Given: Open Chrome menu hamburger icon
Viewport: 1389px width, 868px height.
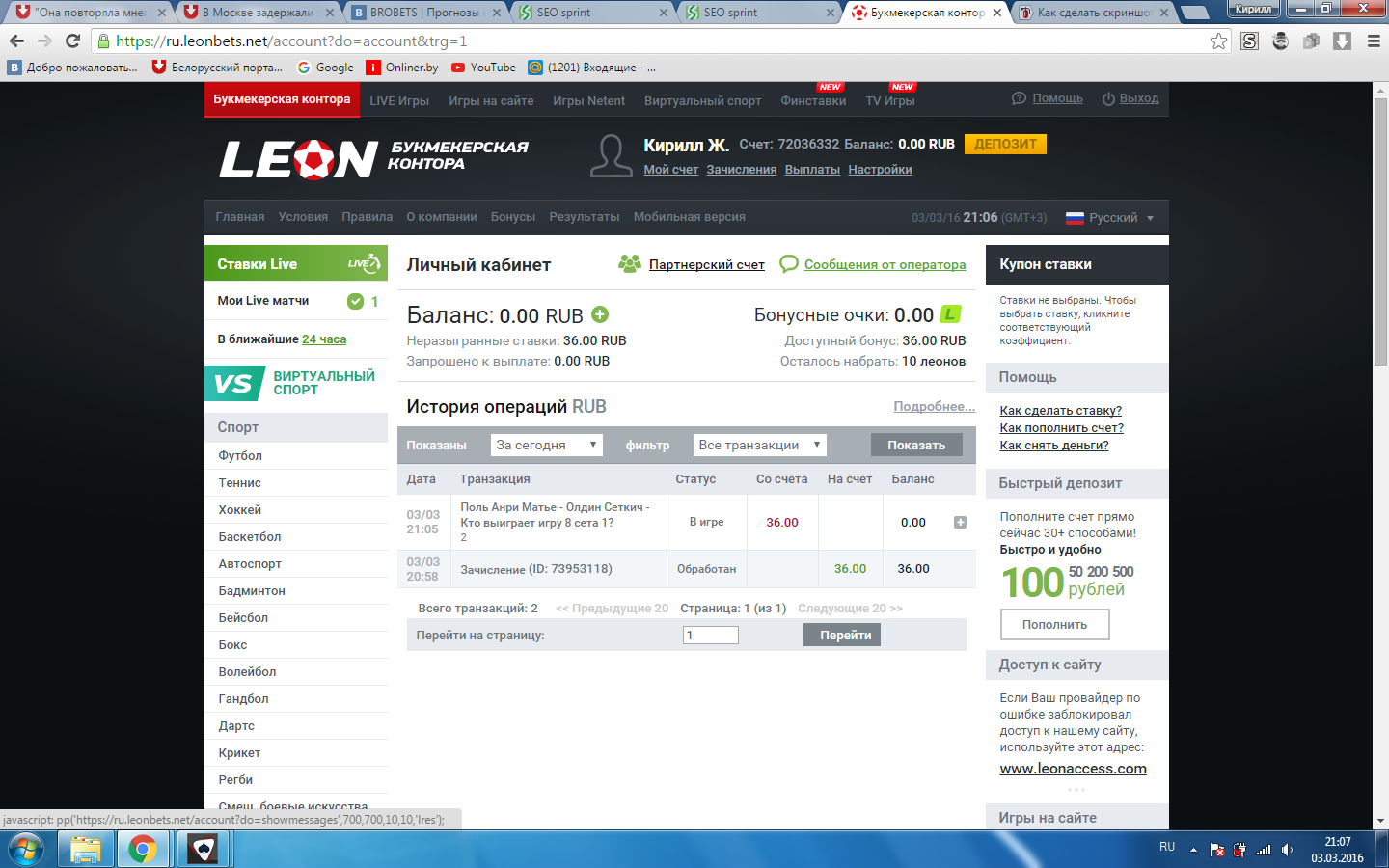Looking at the screenshot, I should (x=1374, y=41).
